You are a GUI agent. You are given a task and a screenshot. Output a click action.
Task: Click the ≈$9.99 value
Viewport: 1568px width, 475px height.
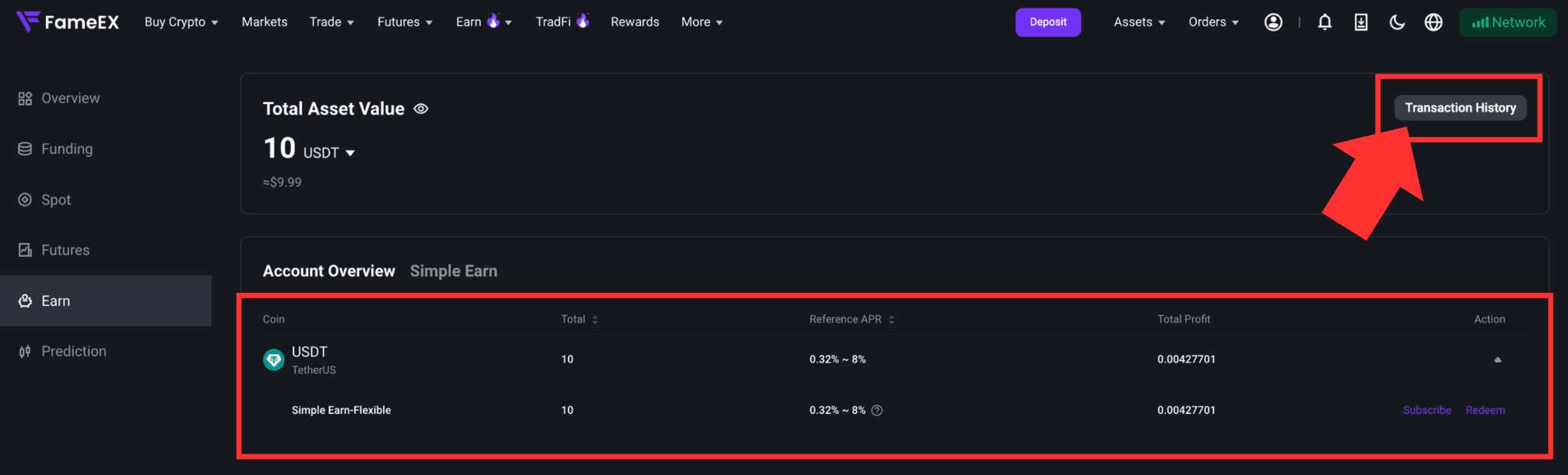[x=282, y=182]
